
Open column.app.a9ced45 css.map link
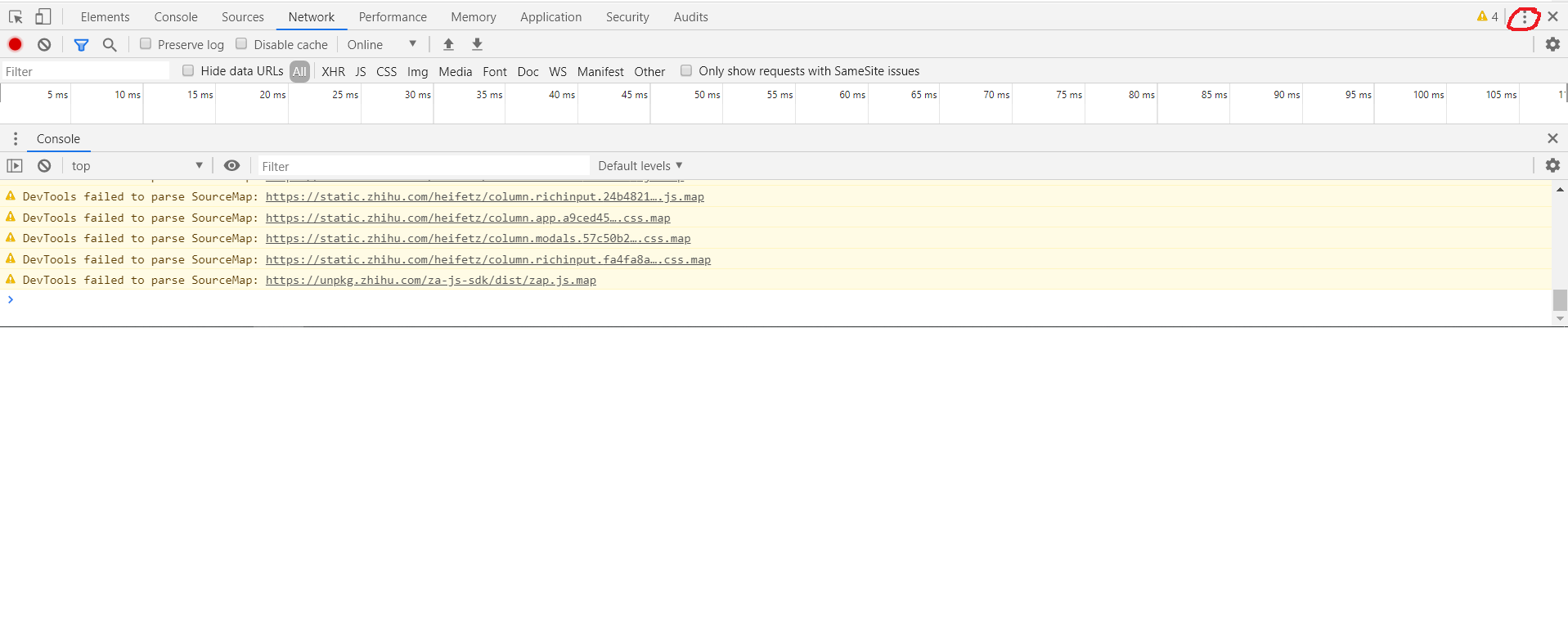click(468, 218)
